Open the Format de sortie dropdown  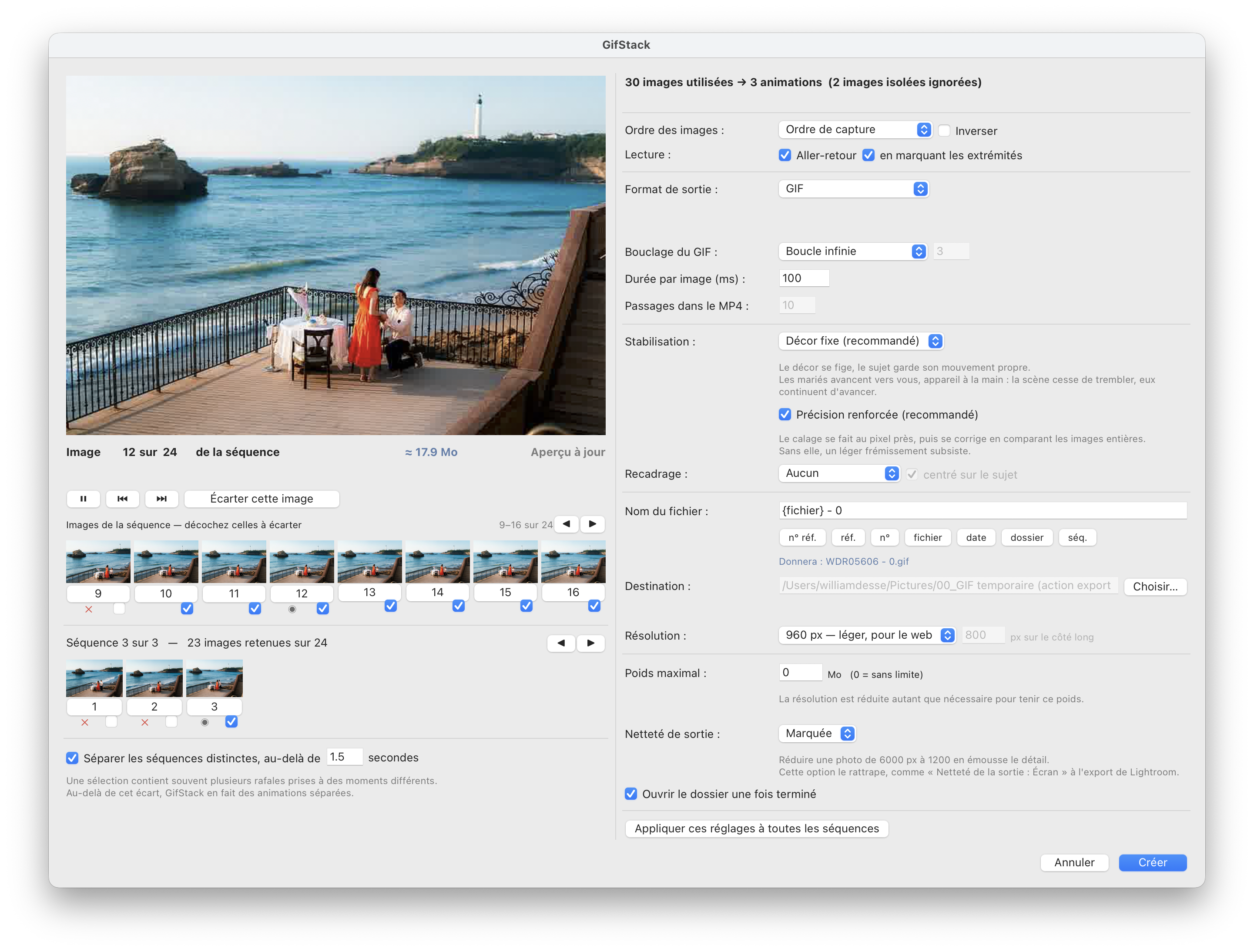(x=853, y=189)
